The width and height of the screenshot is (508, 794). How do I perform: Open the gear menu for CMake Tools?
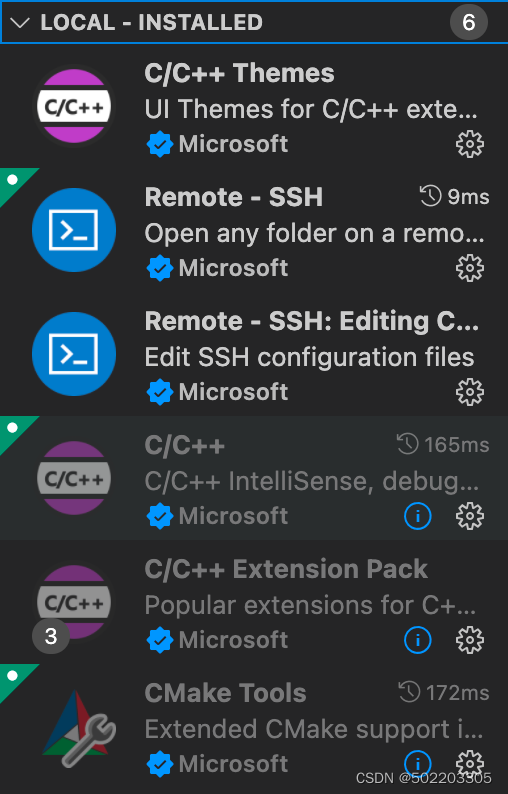(470, 764)
